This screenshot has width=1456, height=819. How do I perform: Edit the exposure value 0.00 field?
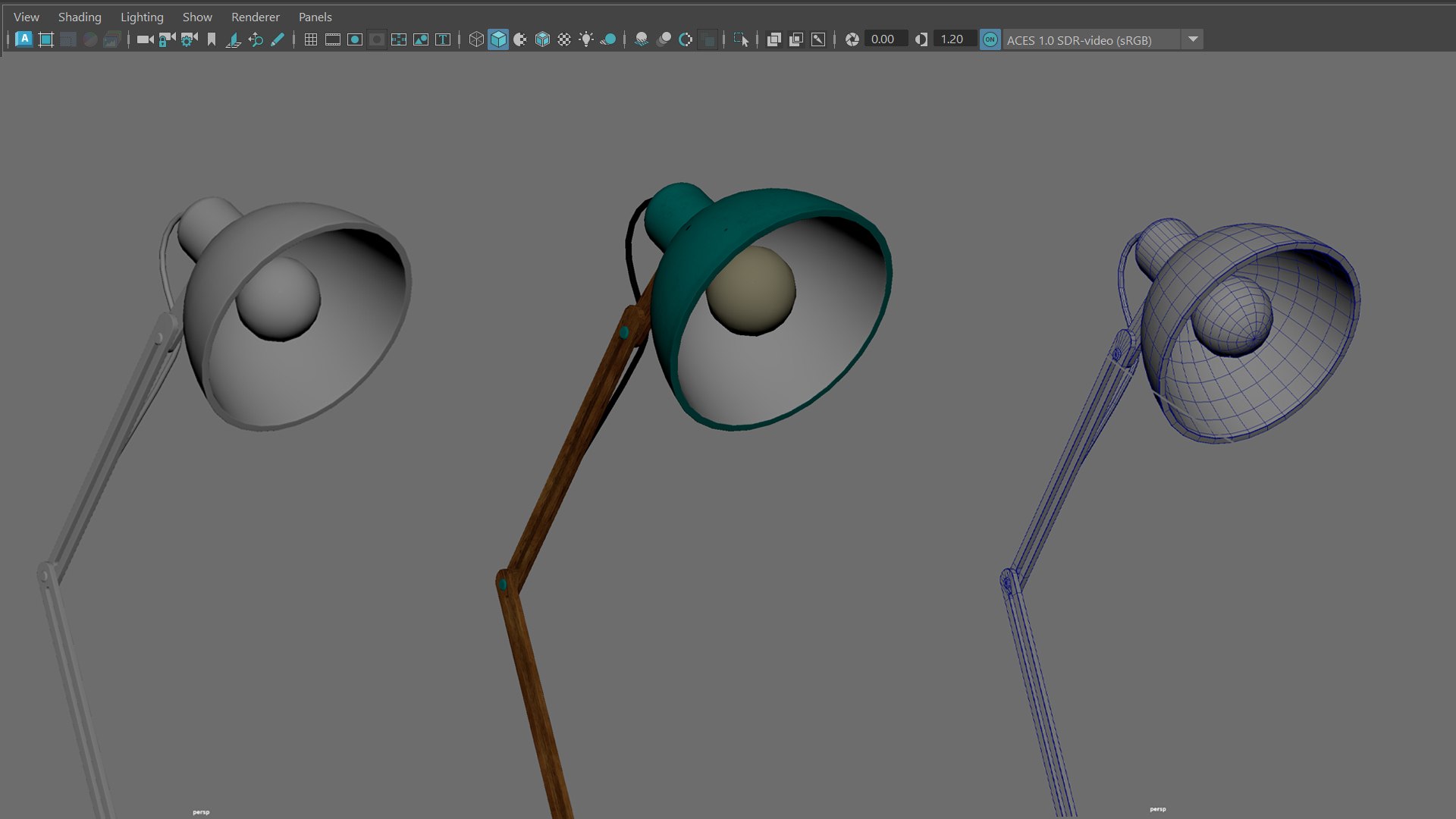click(x=886, y=39)
